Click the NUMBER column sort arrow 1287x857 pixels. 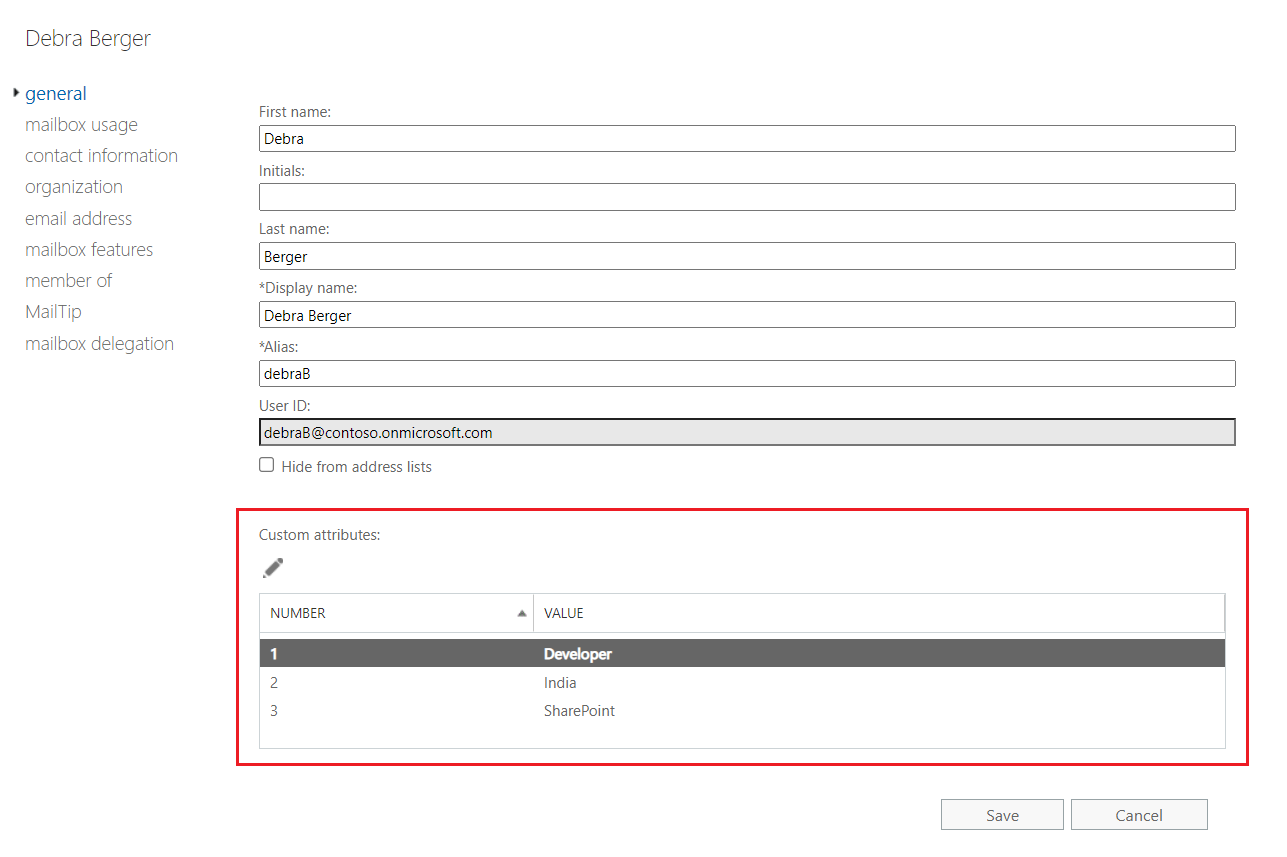click(x=521, y=613)
